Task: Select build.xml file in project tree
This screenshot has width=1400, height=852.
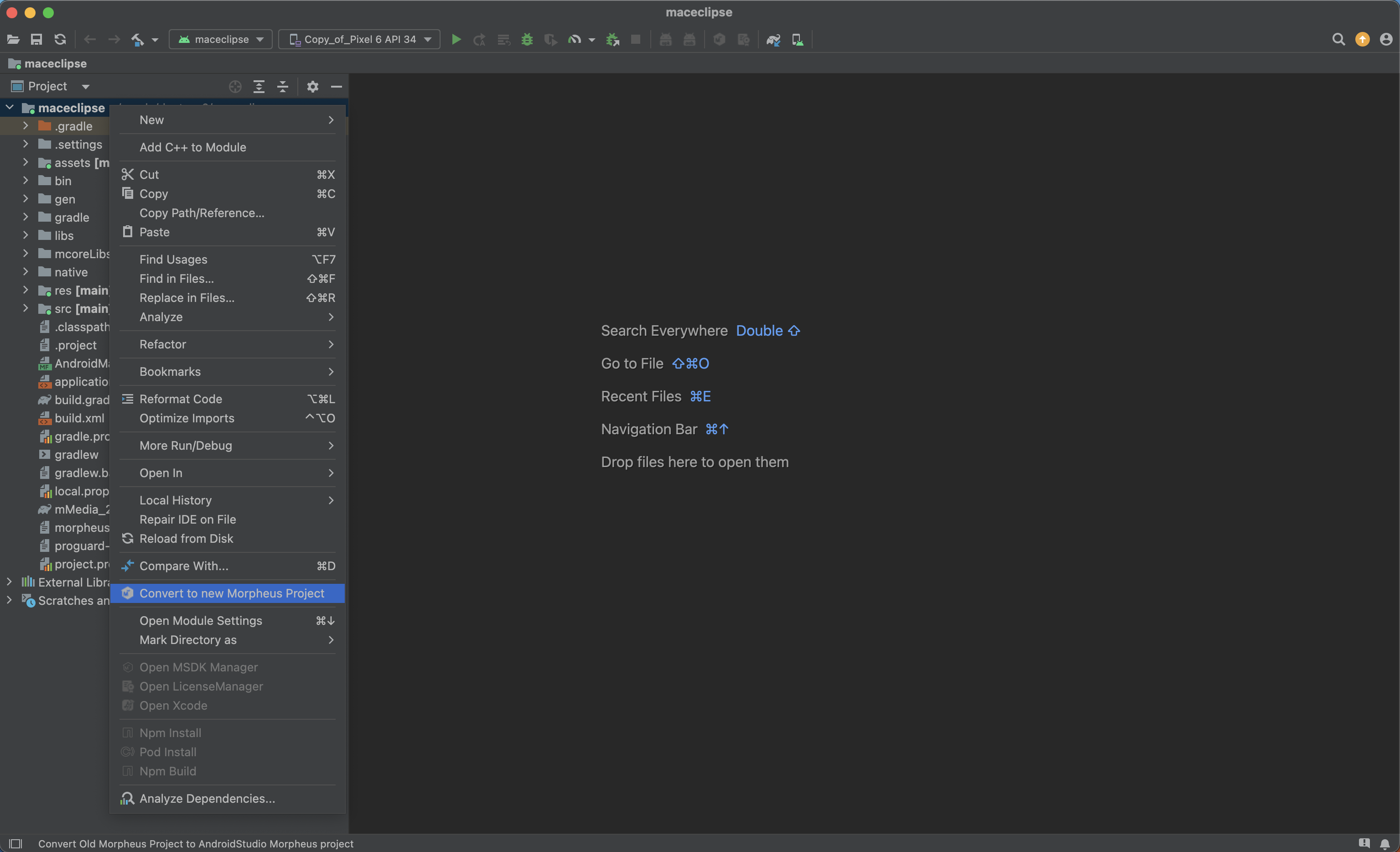Action: [79, 418]
